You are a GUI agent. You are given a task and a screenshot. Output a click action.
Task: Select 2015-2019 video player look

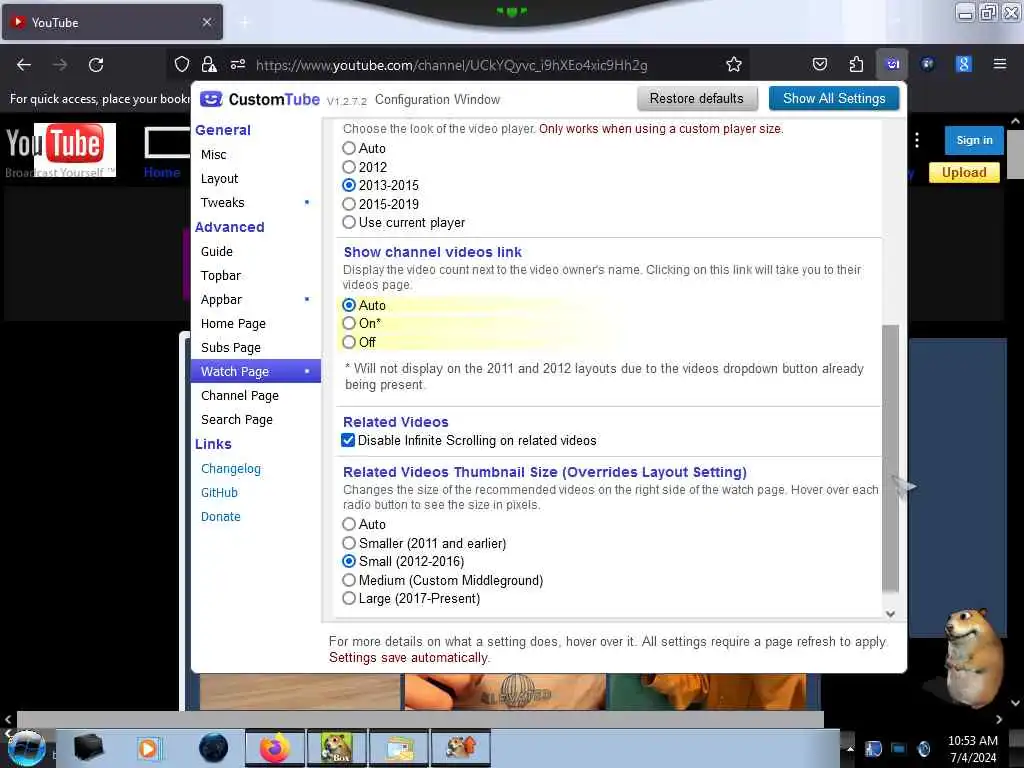[349, 204]
